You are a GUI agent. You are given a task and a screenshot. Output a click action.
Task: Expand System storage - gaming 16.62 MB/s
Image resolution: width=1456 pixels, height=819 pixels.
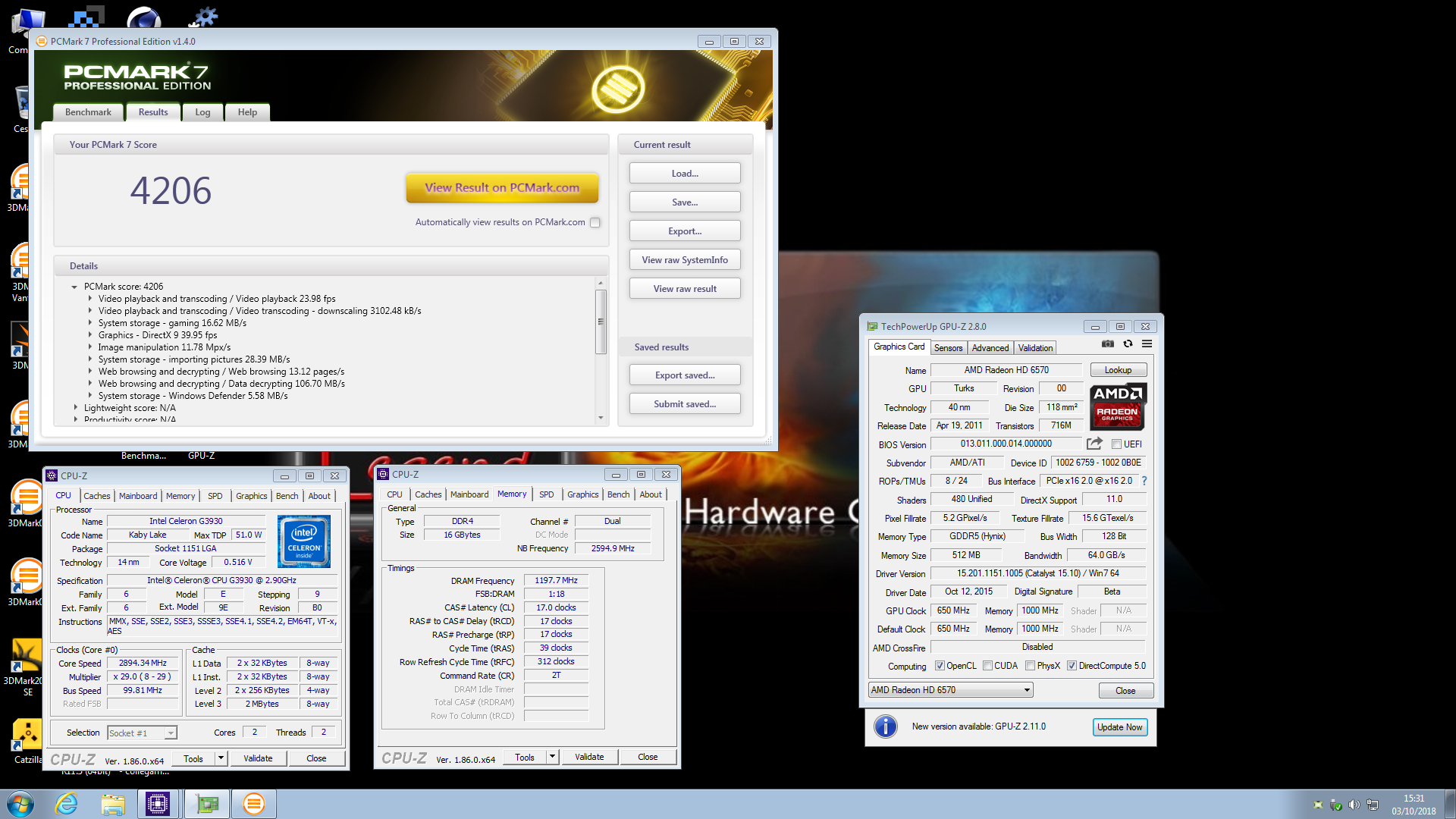click(x=89, y=323)
